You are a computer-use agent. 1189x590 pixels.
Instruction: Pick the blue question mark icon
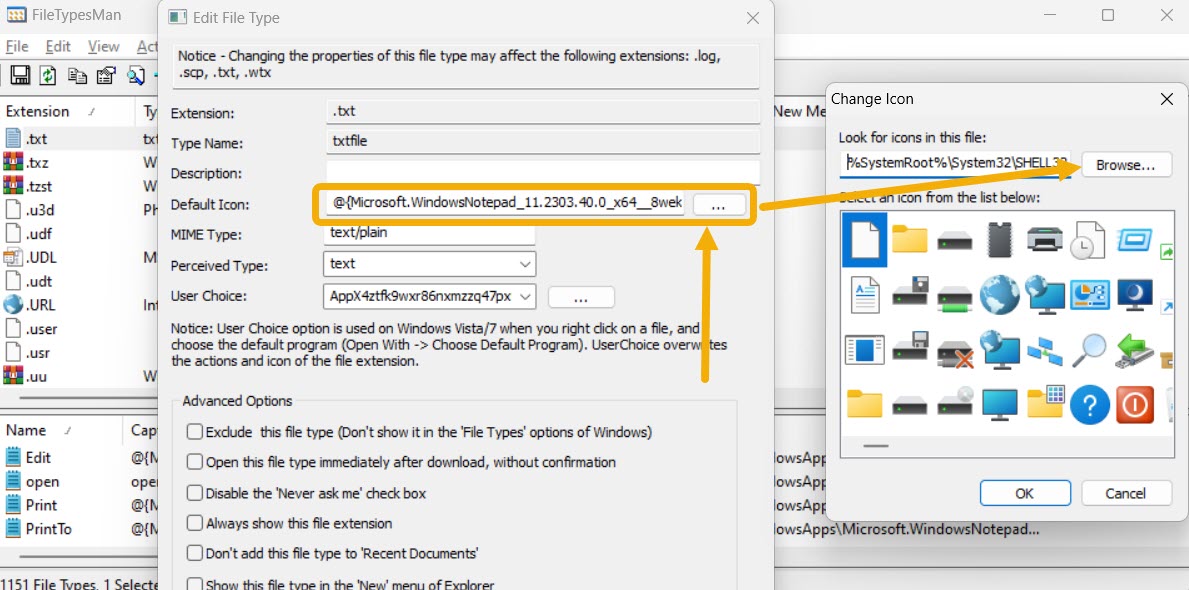[x=1089, y=405]
